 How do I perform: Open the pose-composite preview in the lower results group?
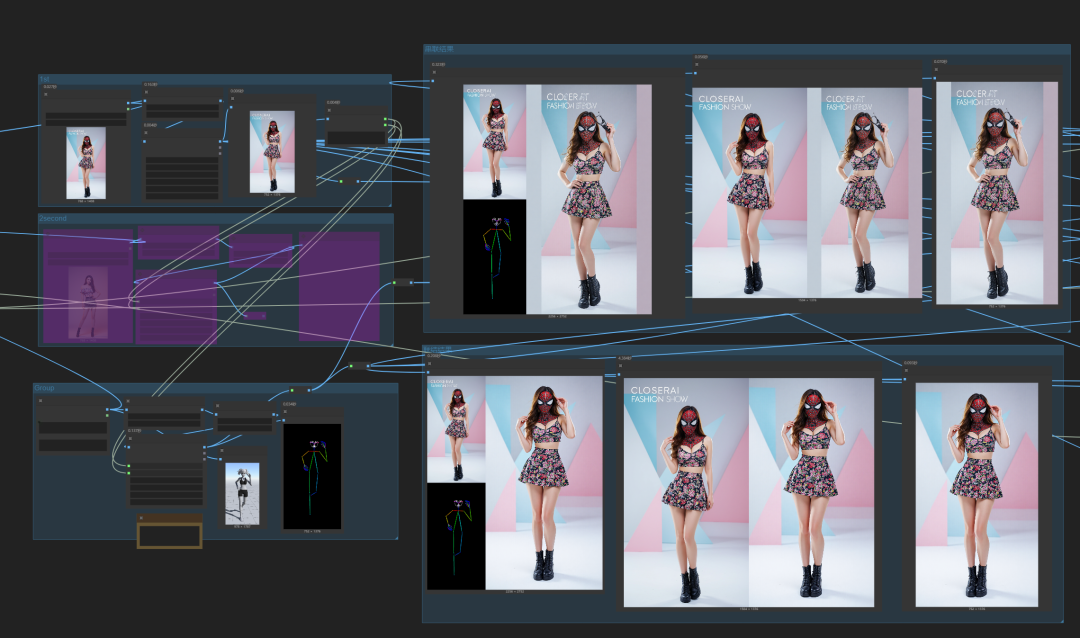point(515,482)
